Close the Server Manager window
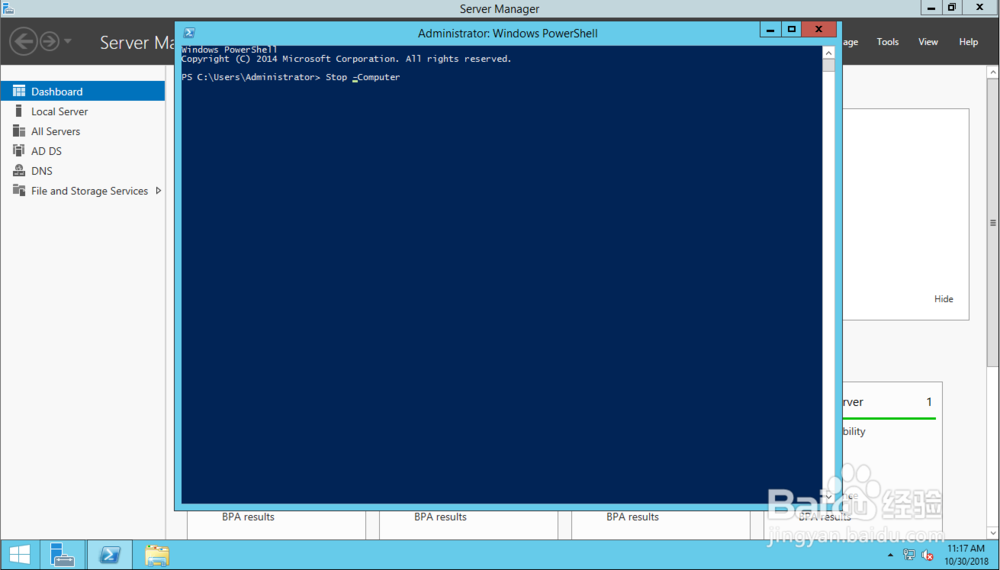 (980, 8)
